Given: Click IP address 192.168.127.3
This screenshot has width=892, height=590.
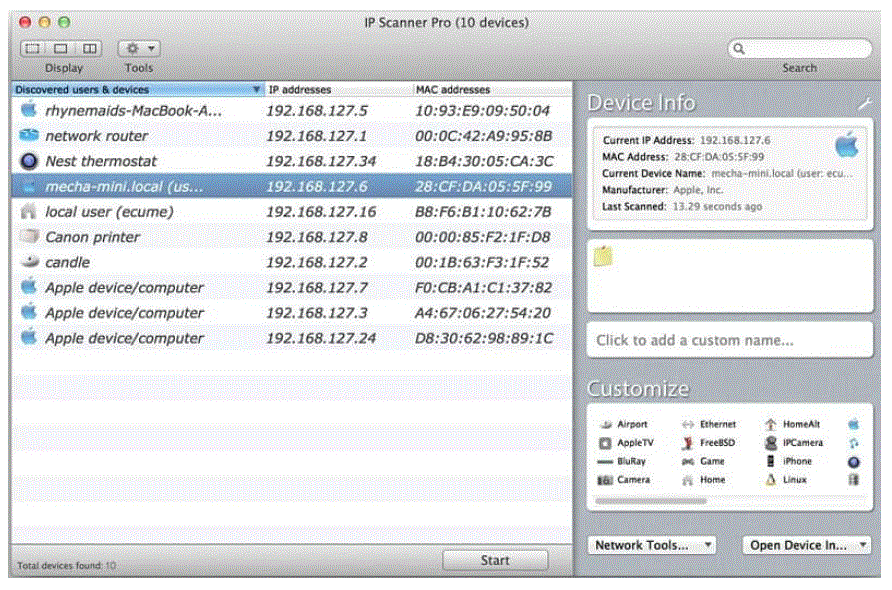Looking at the screenshot, I should click(317, 312).
